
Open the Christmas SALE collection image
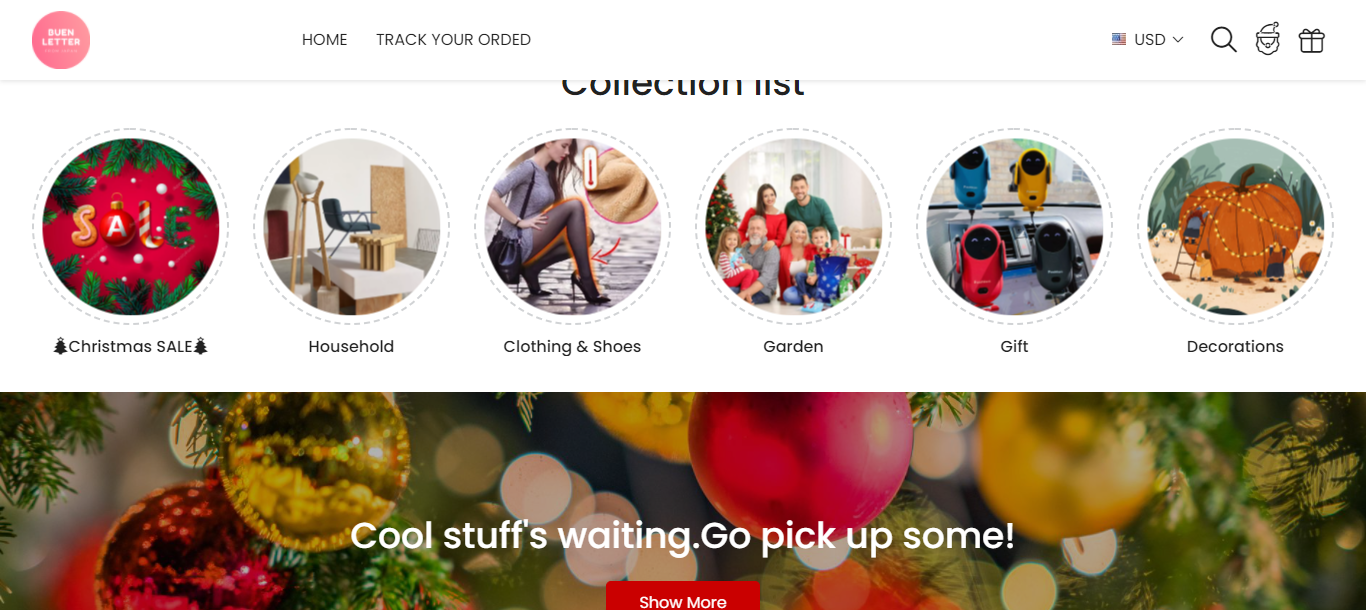pyautogui.click(x=131, y=226)
